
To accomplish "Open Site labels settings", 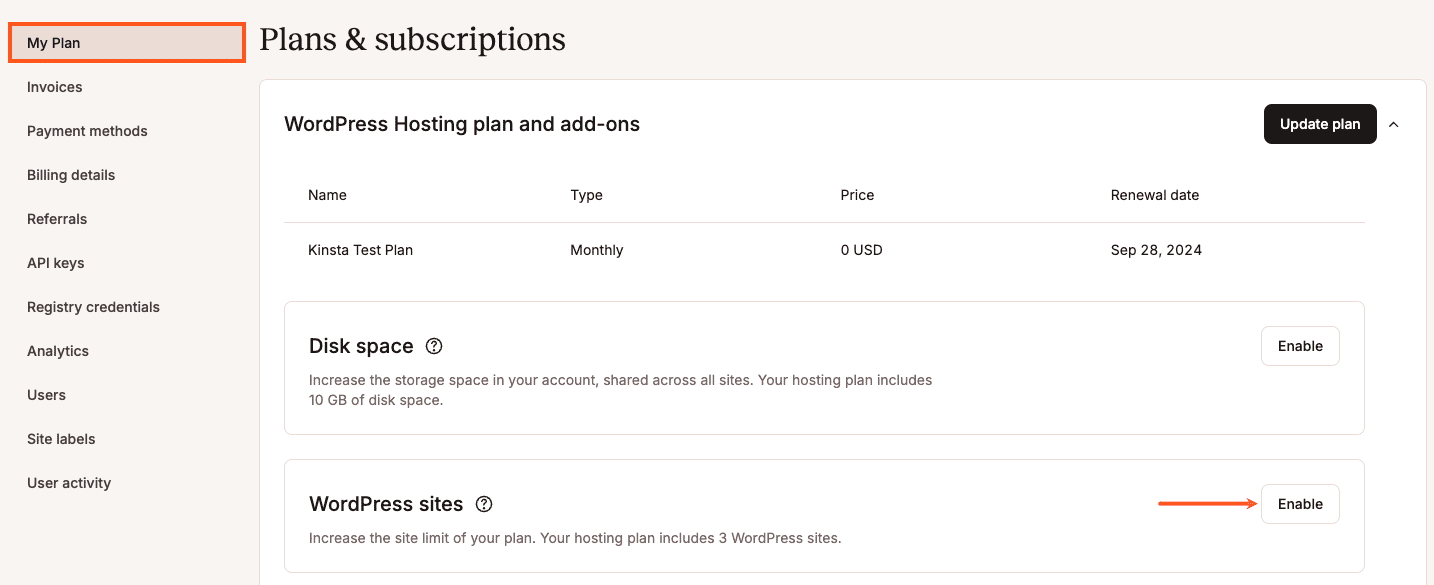I will [61, 439].
